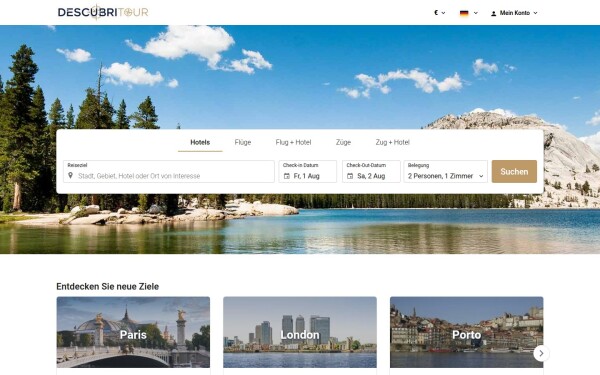Open the Paris destination card
Screen dimensions: 600x375
pyautogui.click(x=133, y=332)
